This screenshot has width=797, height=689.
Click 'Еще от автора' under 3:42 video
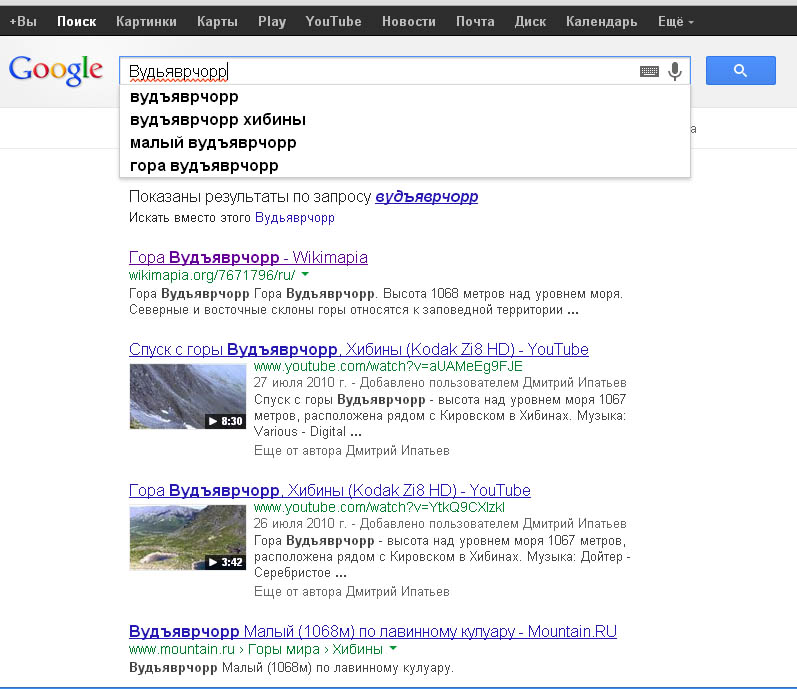(352, 591)
